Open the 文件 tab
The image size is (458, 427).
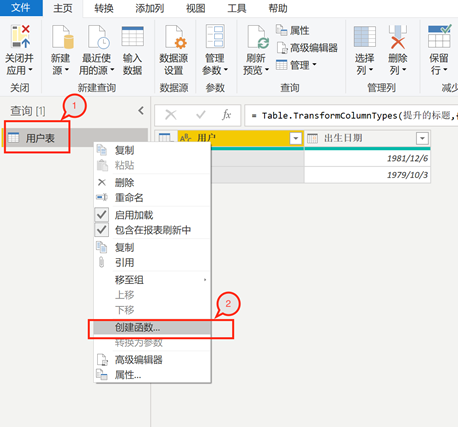[x=21, y=8]
